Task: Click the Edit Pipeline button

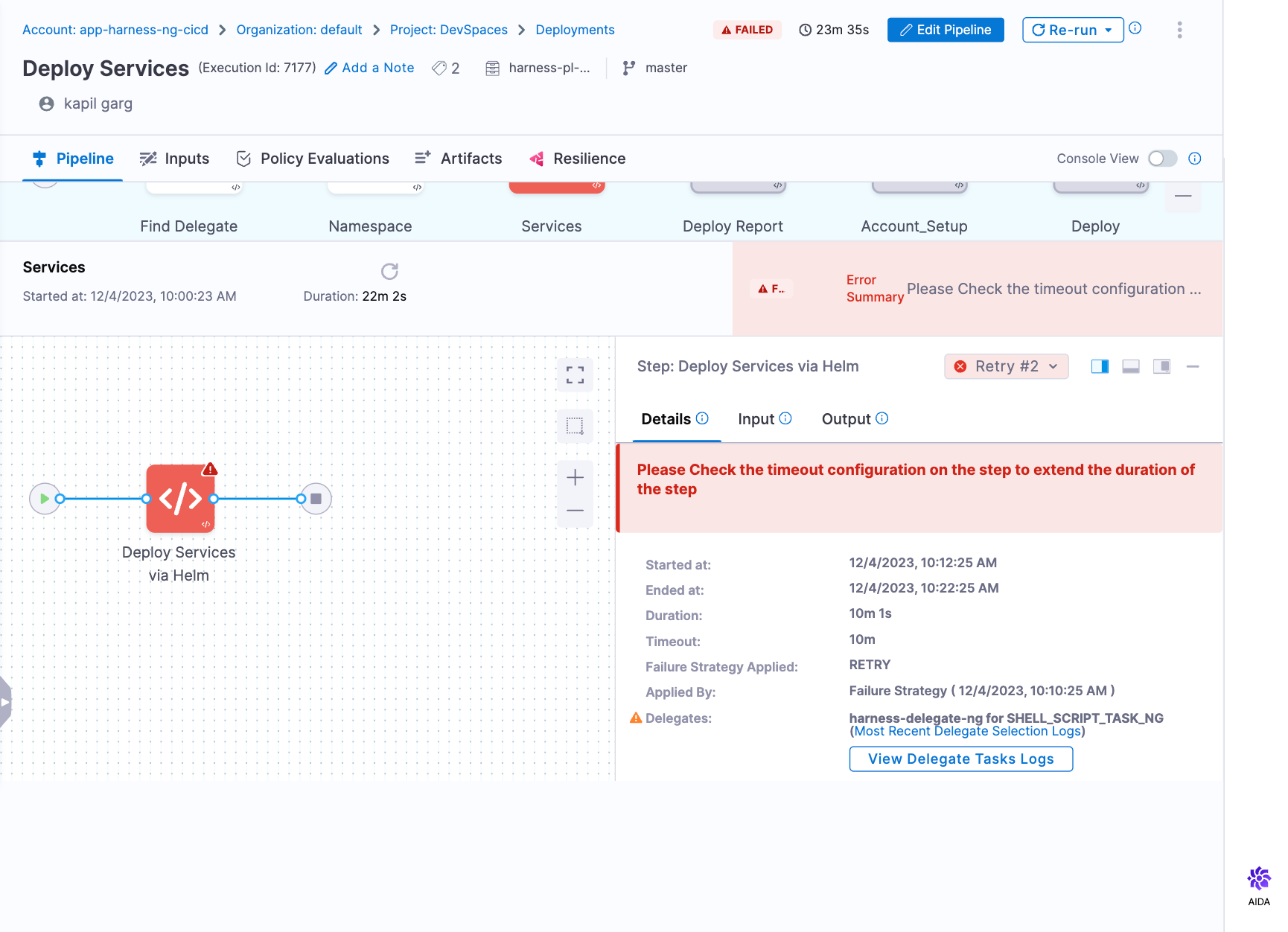Action: coord(946,30)
